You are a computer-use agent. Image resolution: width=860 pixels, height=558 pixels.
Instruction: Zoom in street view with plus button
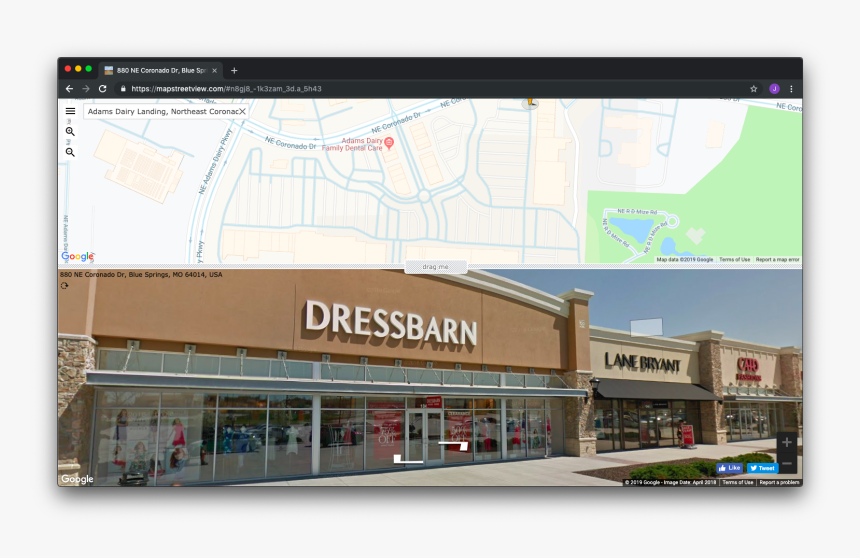787,442
